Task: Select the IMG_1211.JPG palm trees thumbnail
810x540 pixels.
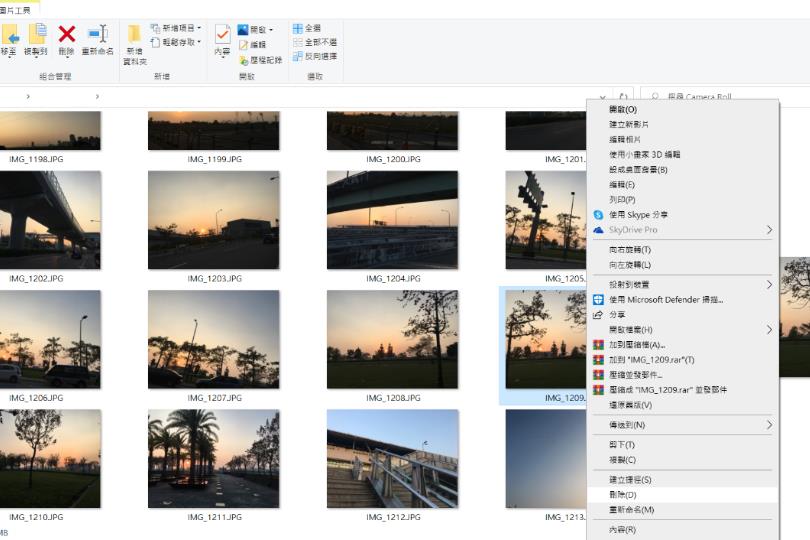Action: click(214, 458)
